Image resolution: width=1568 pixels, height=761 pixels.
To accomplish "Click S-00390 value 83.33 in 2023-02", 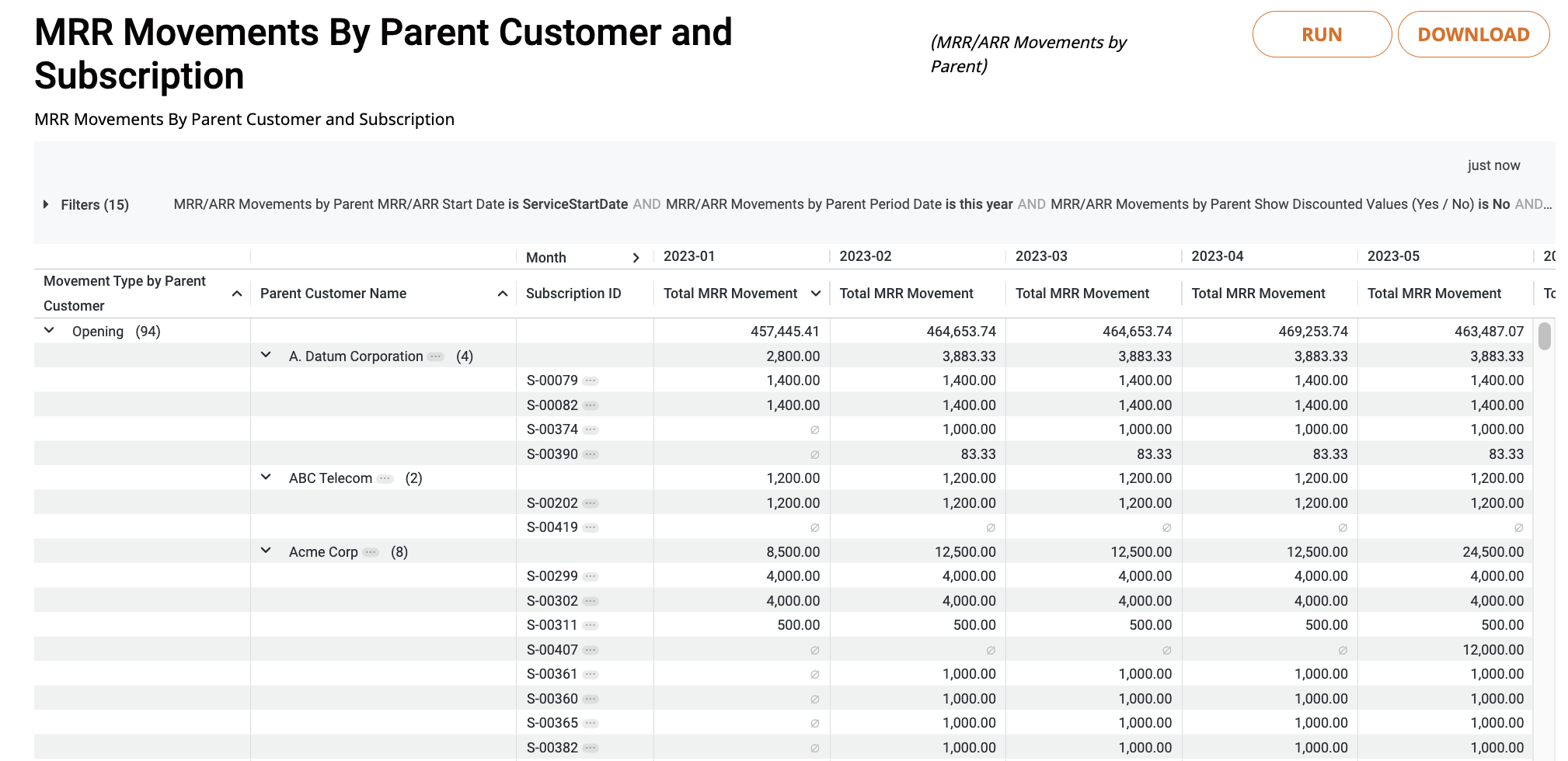I will point(978,454).
